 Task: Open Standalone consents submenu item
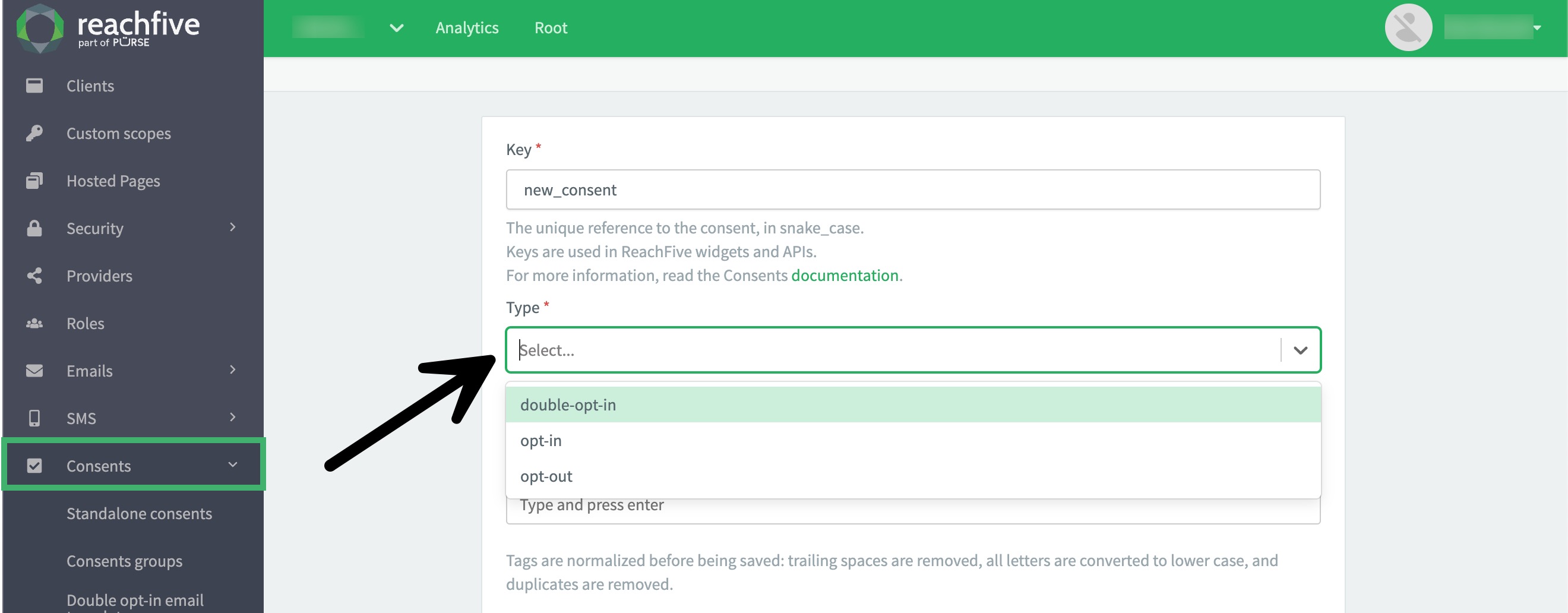click(x=140, y=513)
